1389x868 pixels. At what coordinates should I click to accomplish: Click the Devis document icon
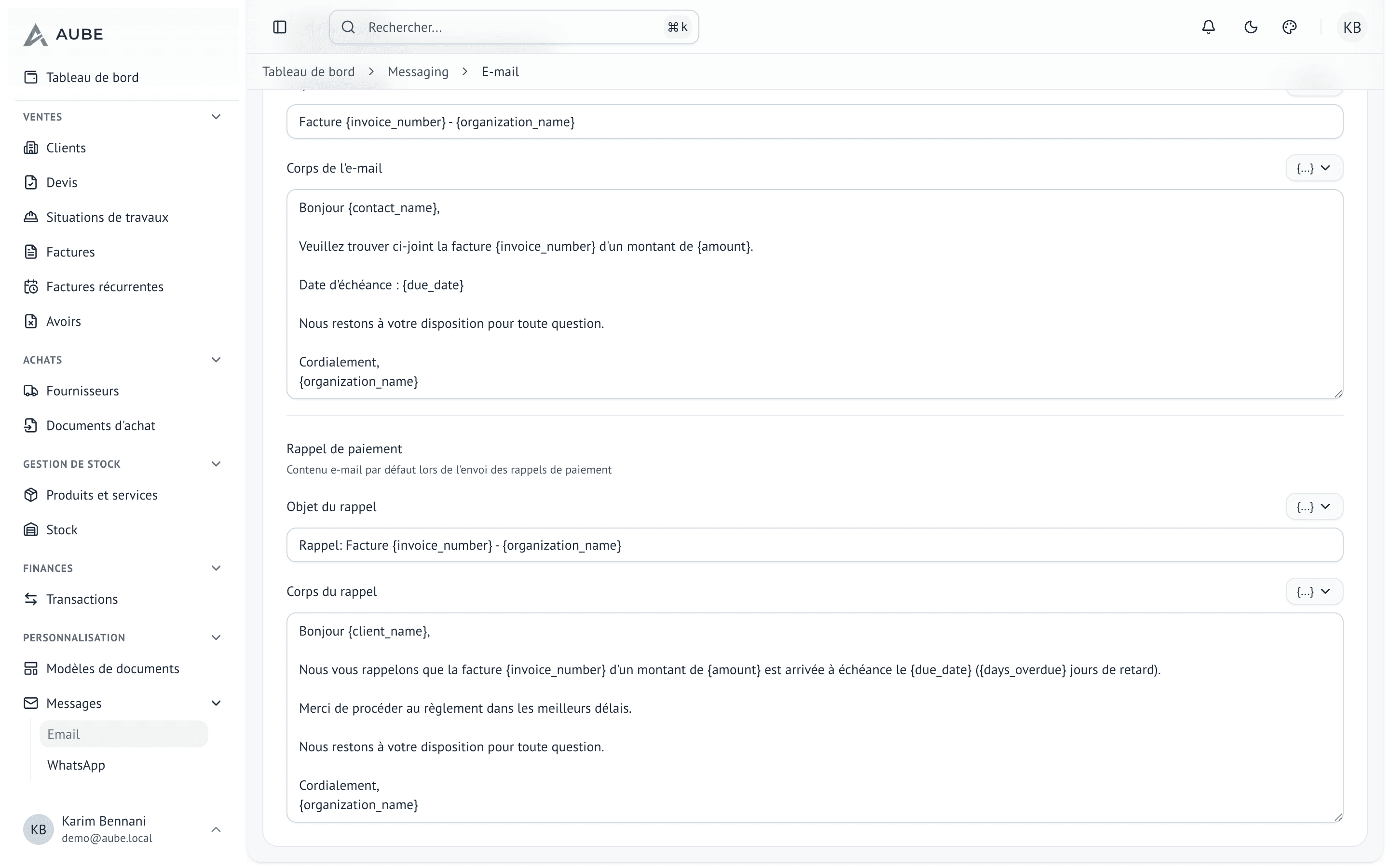coord(31,183)
